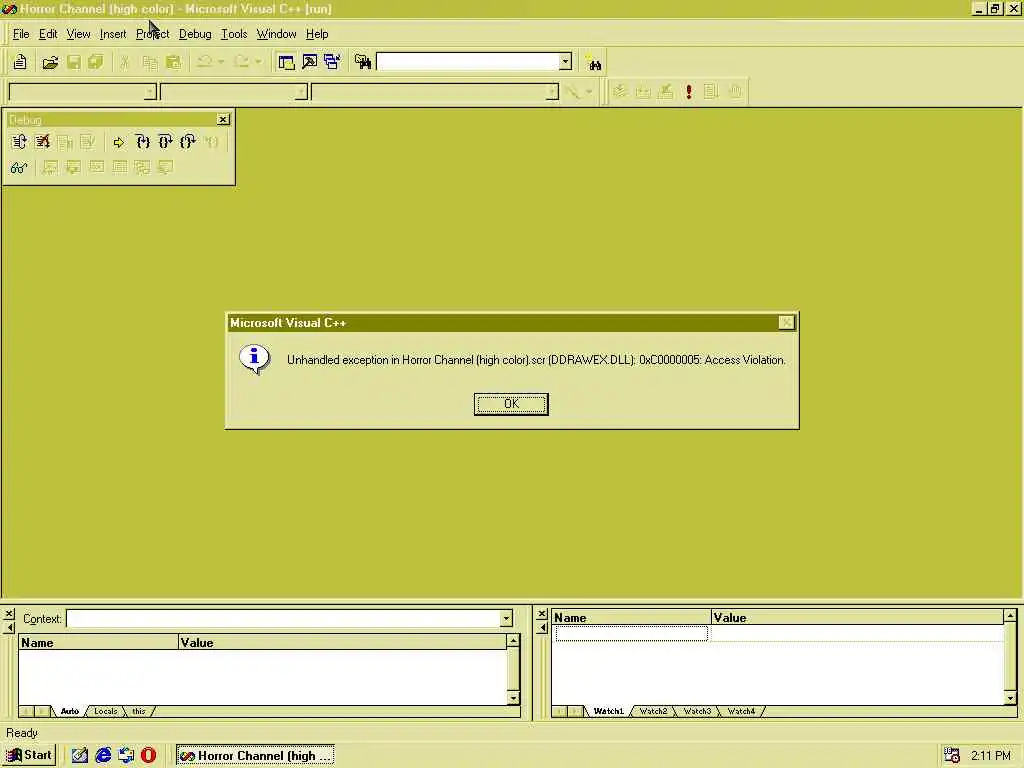
Task: Expand the Context dropdown in Variables pane
Action: tap(506, 618)
